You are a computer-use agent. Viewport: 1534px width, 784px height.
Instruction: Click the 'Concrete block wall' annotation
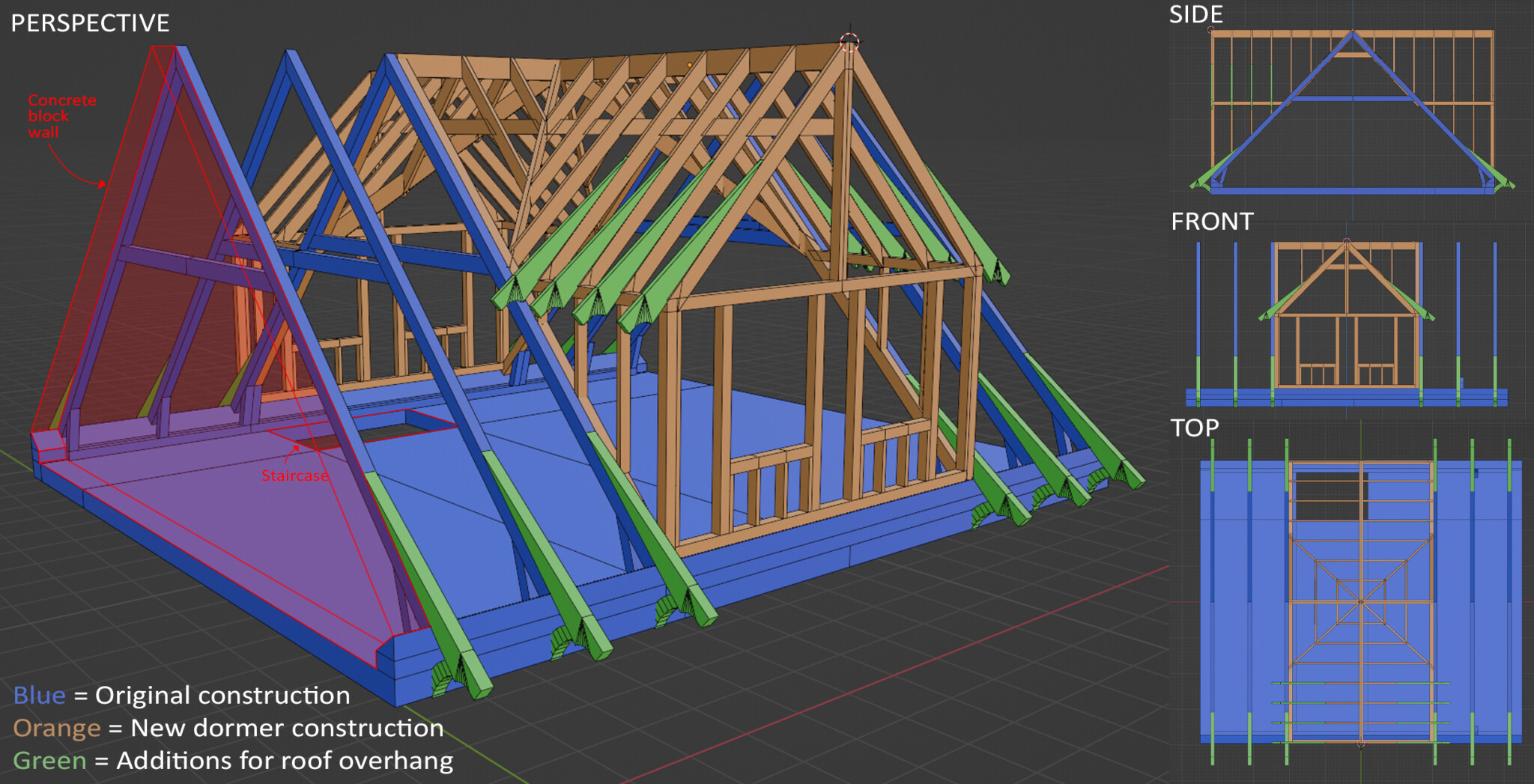pyautogui.click(x=62, y=116)
